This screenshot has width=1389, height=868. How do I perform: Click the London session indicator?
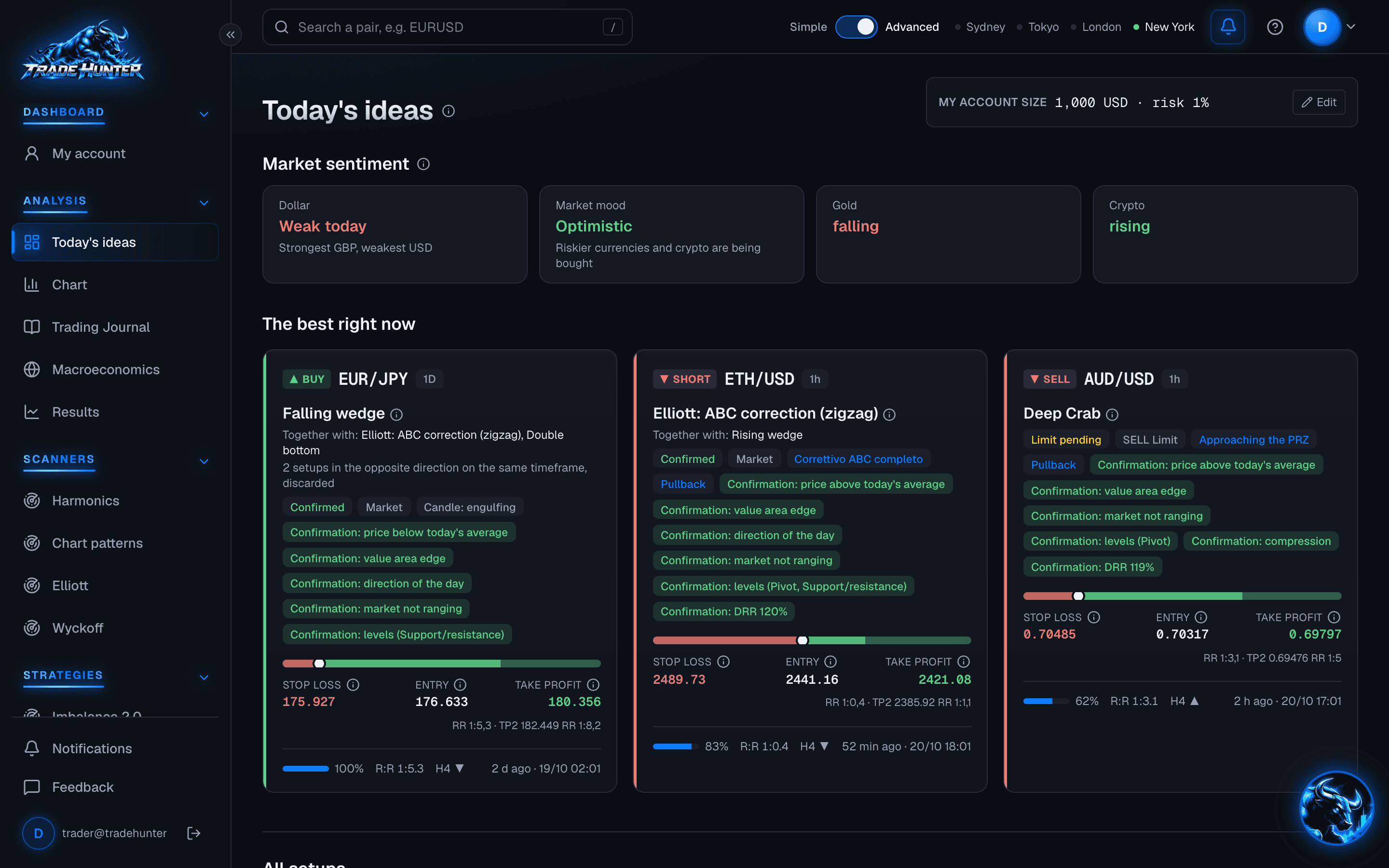coord(1096,27)
